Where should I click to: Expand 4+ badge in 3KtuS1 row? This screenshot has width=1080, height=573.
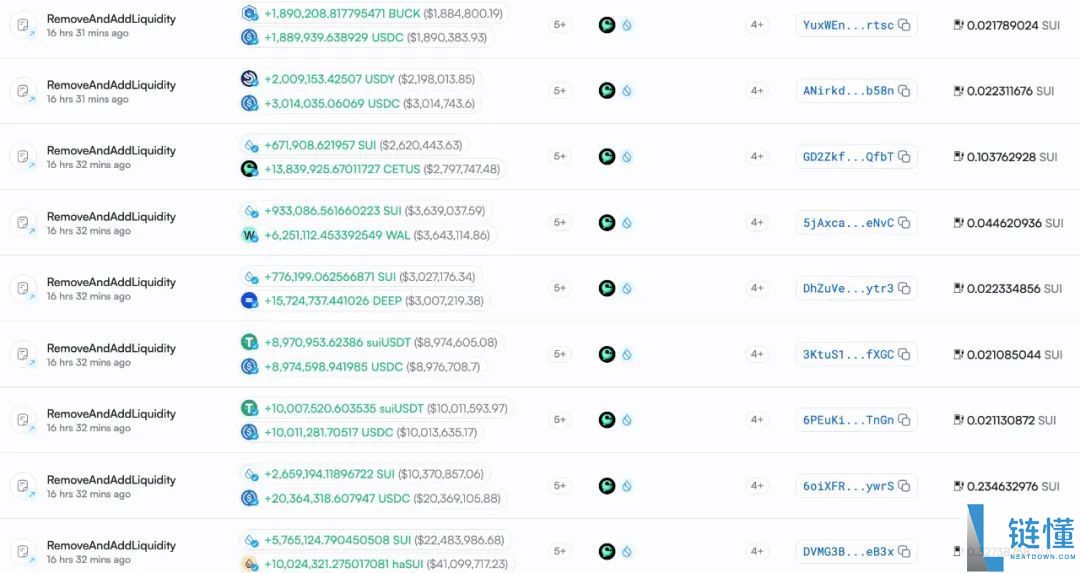pyautogui.click(x=757, y=354)
